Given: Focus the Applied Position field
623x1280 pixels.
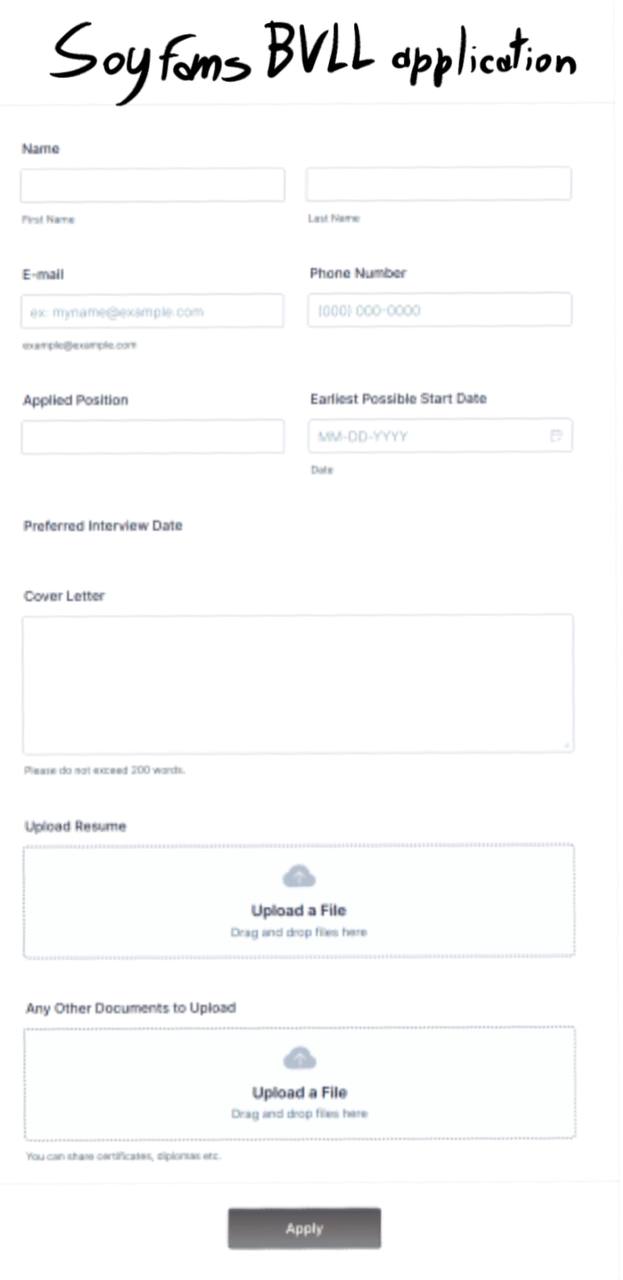Looking at the screenshot, I should pyautogui.click(x=153, y=437).
